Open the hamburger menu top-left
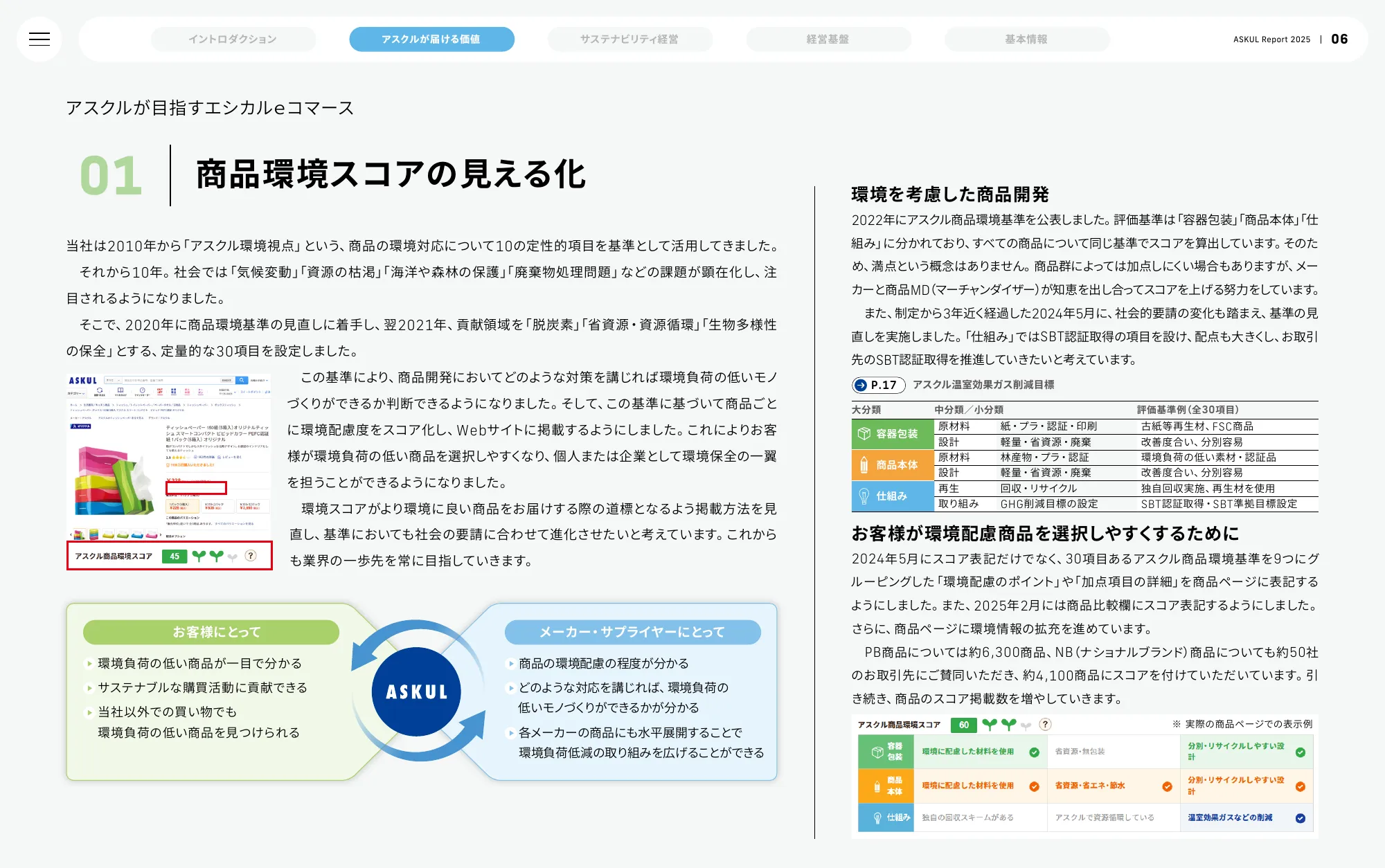This screenshot has height=868, width=1385. (40, 39)
